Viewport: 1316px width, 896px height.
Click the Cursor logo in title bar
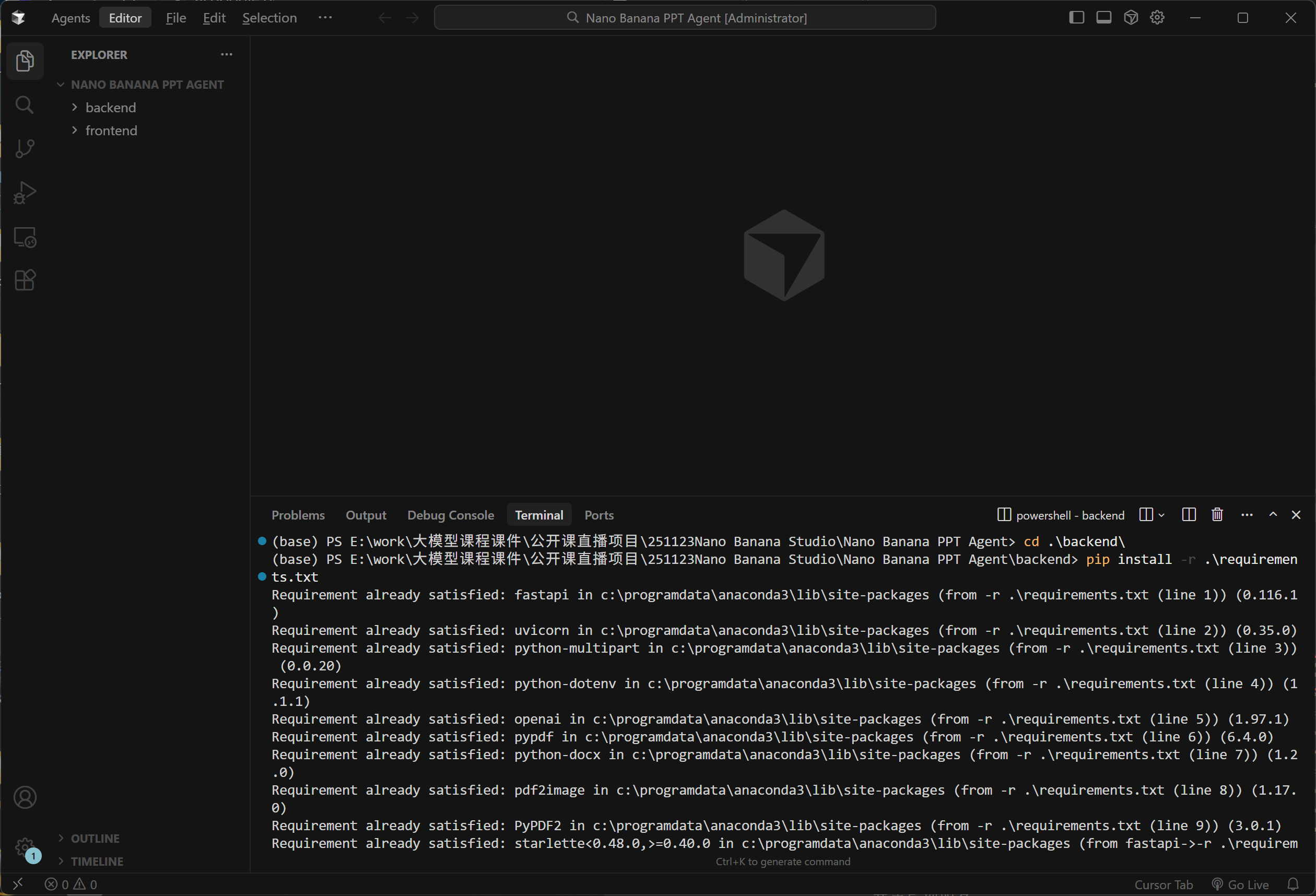point(18,18)
